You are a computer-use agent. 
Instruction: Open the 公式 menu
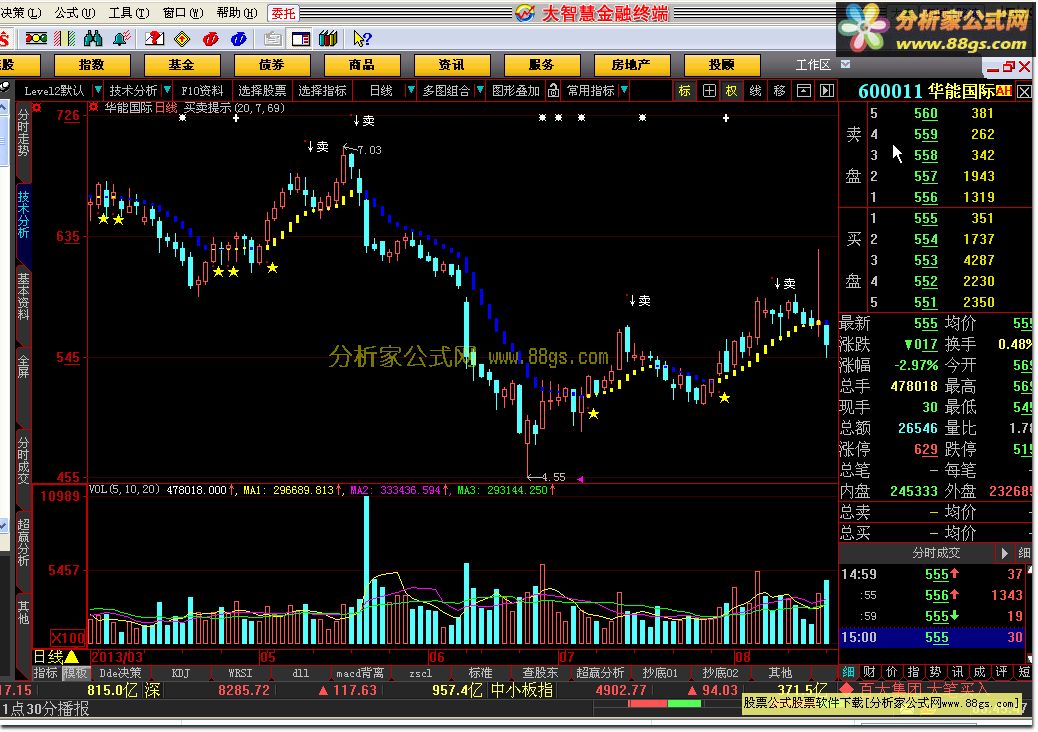pos(75,13)
